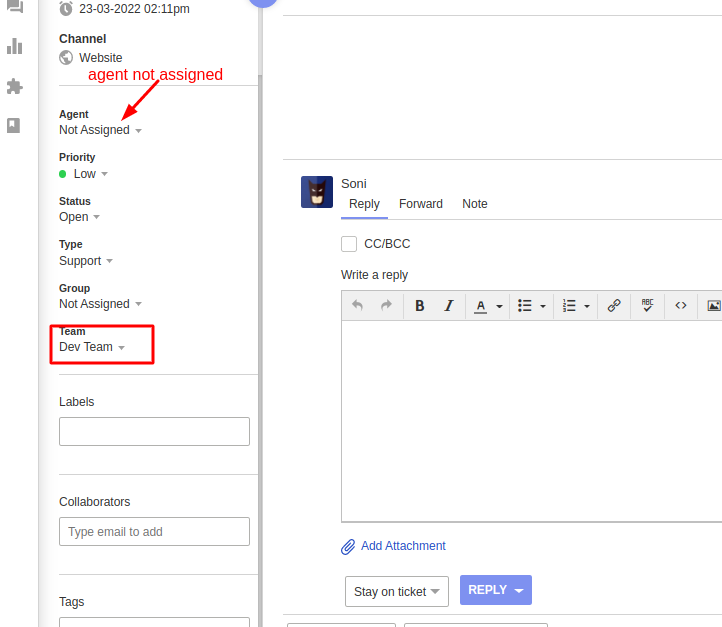This screenshot has width=722, height=627.
Task: Toggle italic formatting in the reply editor
Action: click(x=449, y=306)
